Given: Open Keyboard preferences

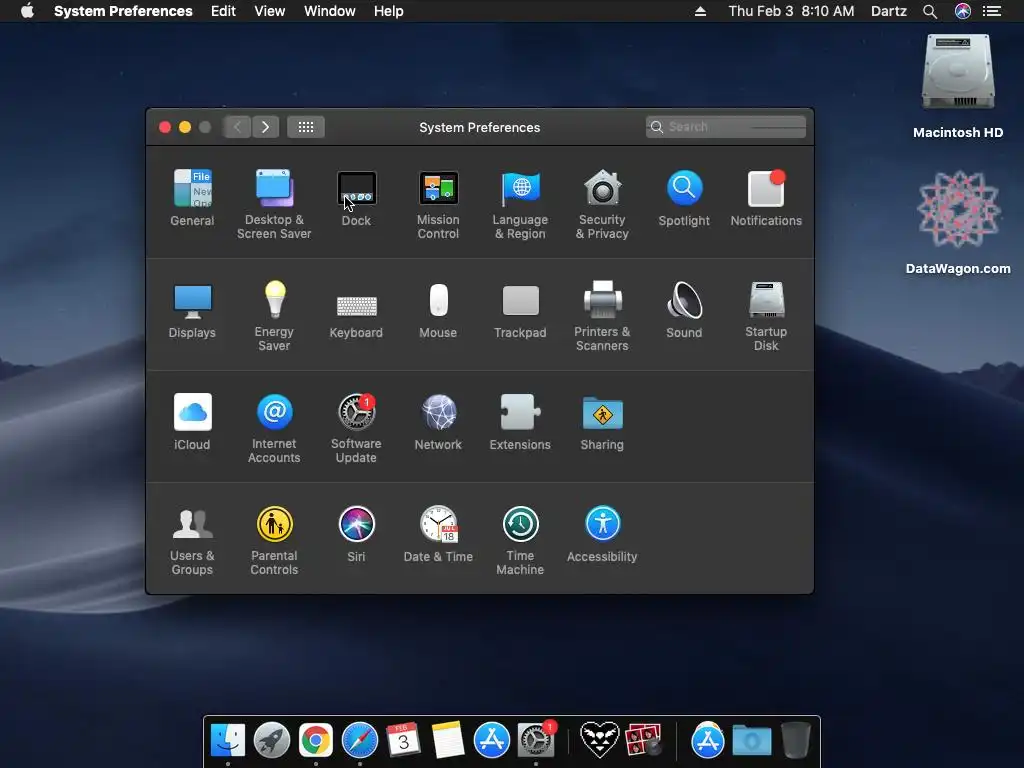Looking at the screenshot, I should [x=357, y=316].
